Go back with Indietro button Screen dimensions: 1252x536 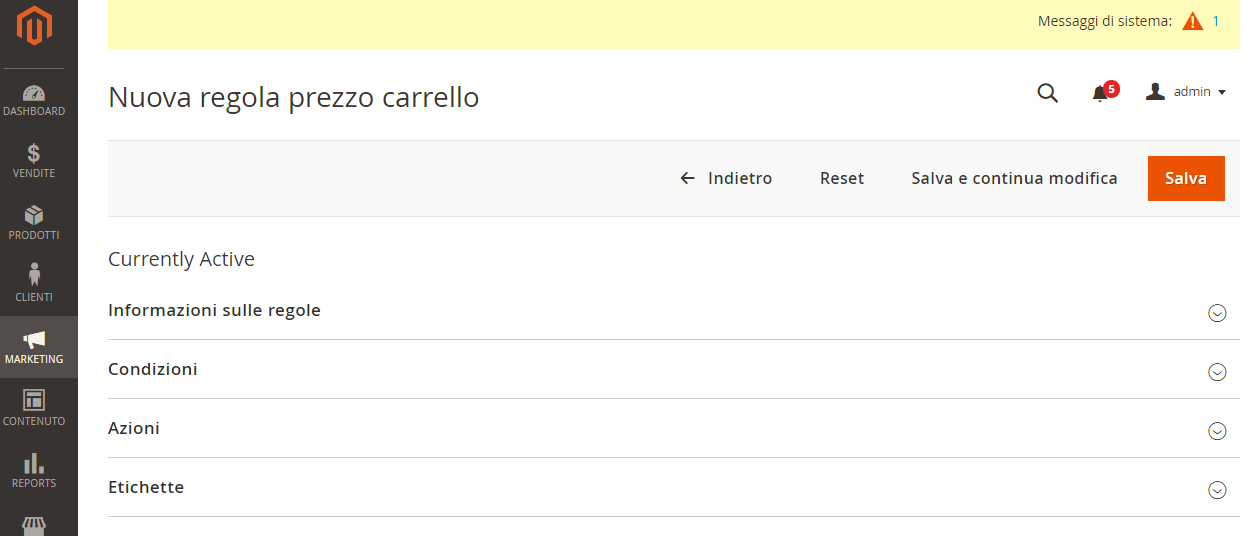click(x=726, y=178)
